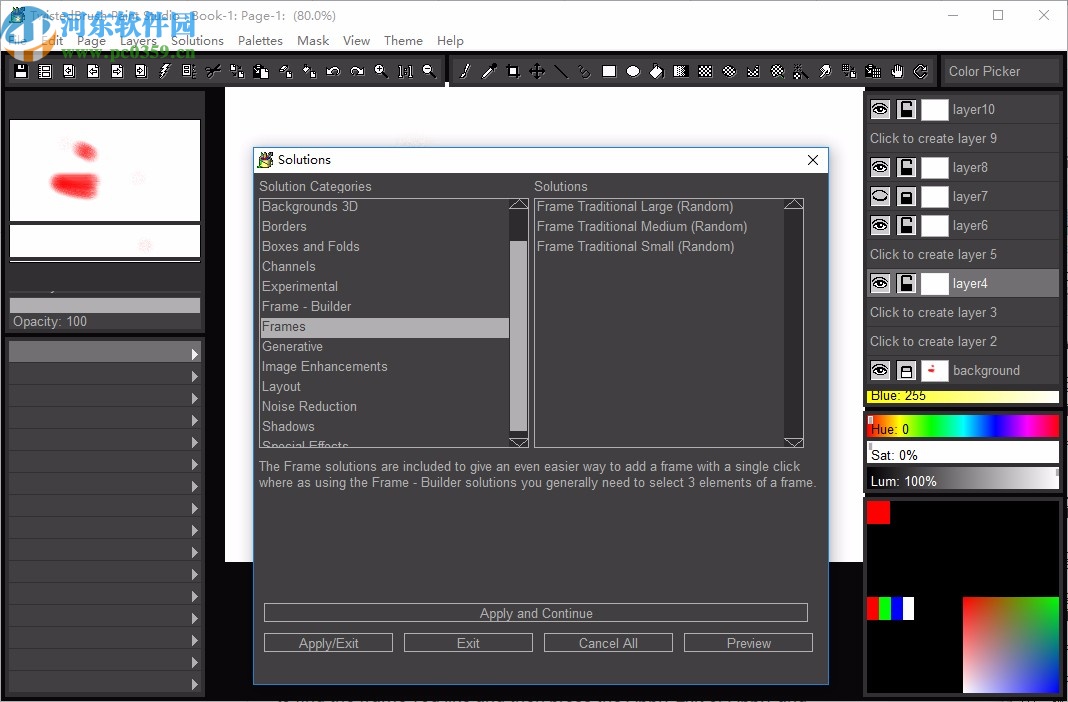
Task: Toggle the lock on layer8
Action: (906, 168)
